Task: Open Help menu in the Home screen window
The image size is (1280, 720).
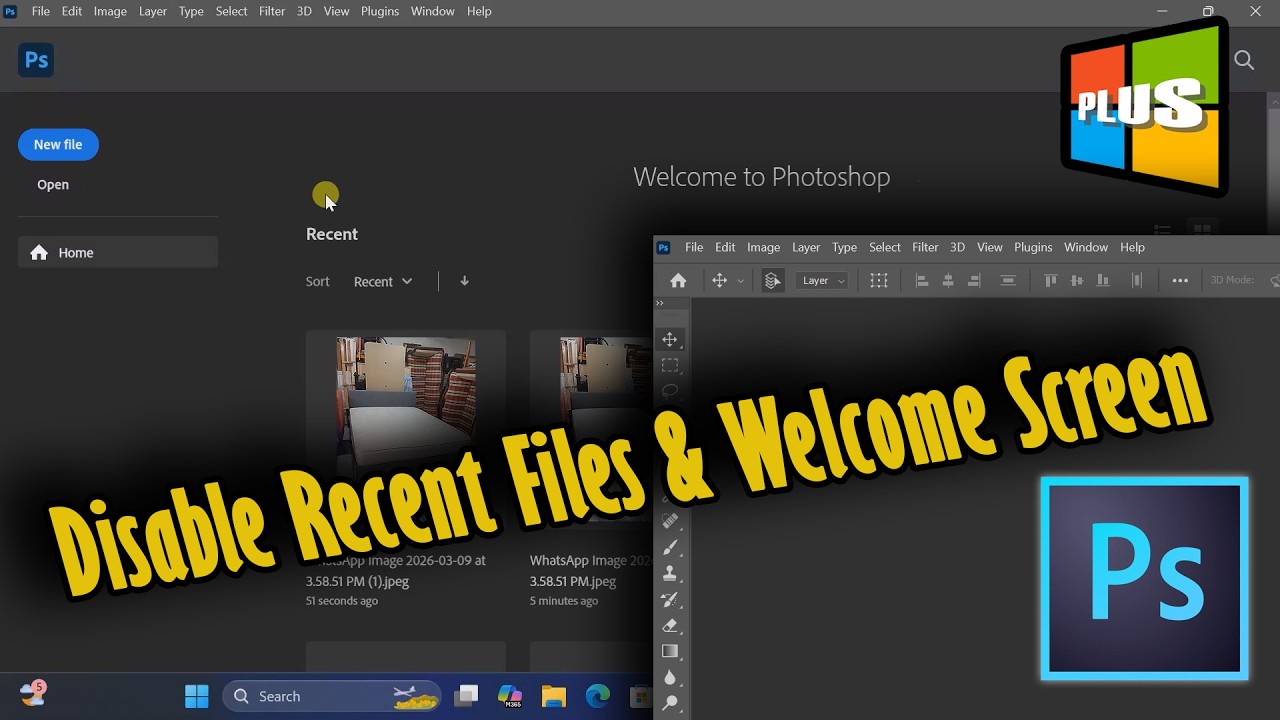Action: click(479, 11)
